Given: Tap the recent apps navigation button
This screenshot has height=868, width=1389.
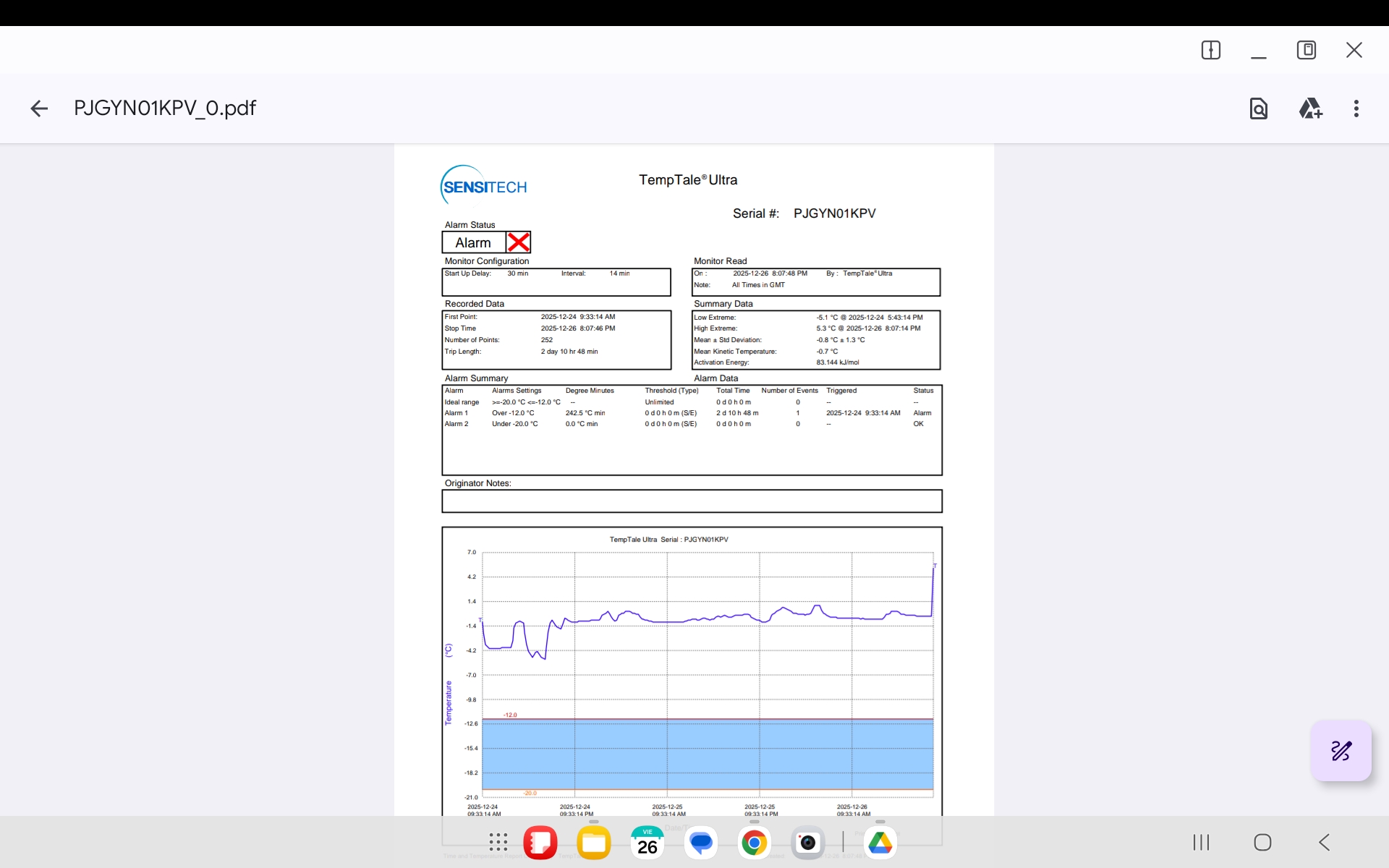Looking at the screenshot, I should tap(1201, 842).
